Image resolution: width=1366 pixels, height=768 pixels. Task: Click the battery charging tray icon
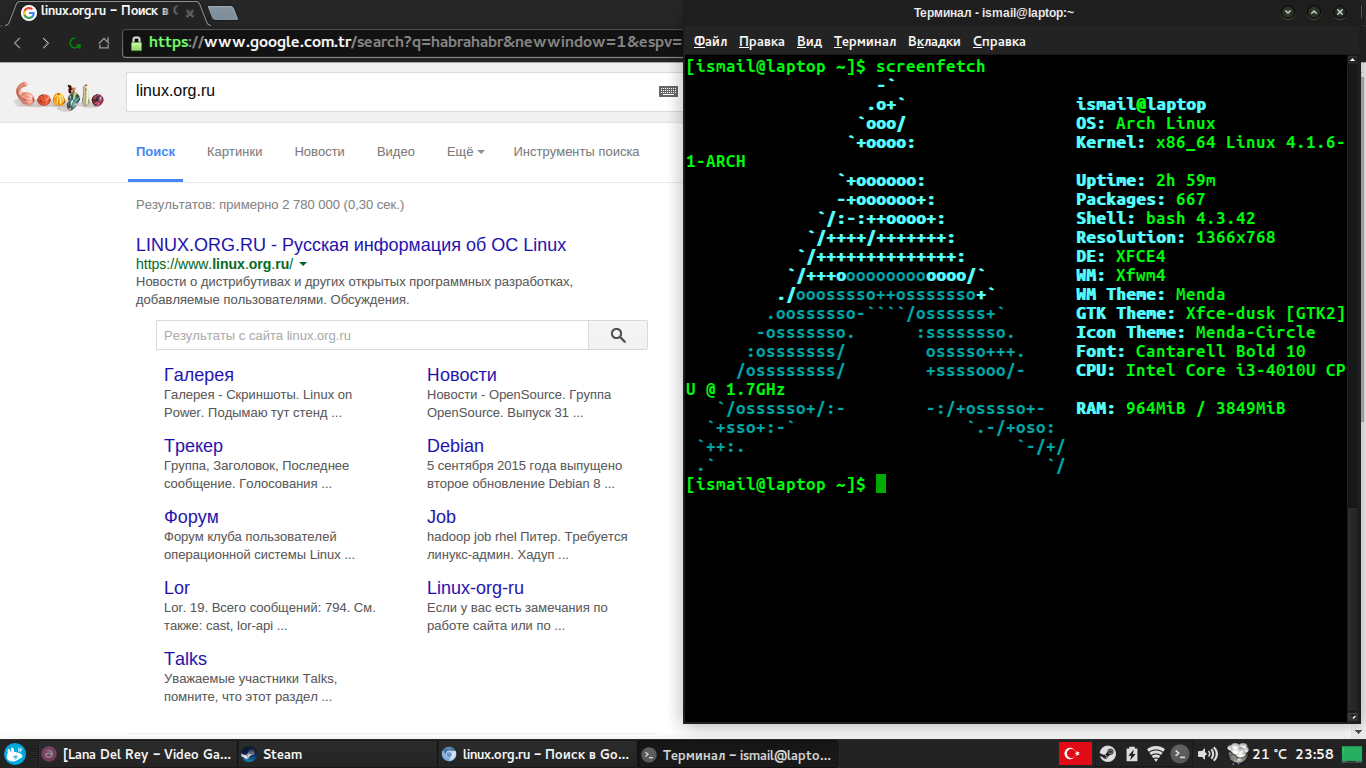pyautogui.click(x=1132, y=754)
